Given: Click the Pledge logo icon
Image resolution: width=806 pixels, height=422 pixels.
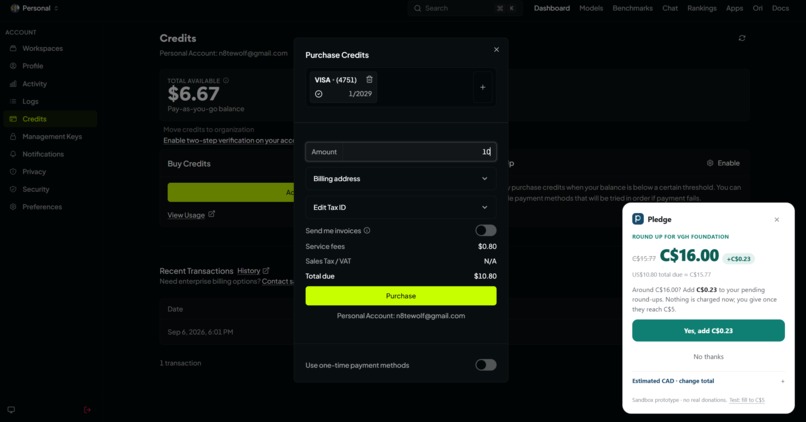Looking at the screenshot, I should (x=638, y=219).
